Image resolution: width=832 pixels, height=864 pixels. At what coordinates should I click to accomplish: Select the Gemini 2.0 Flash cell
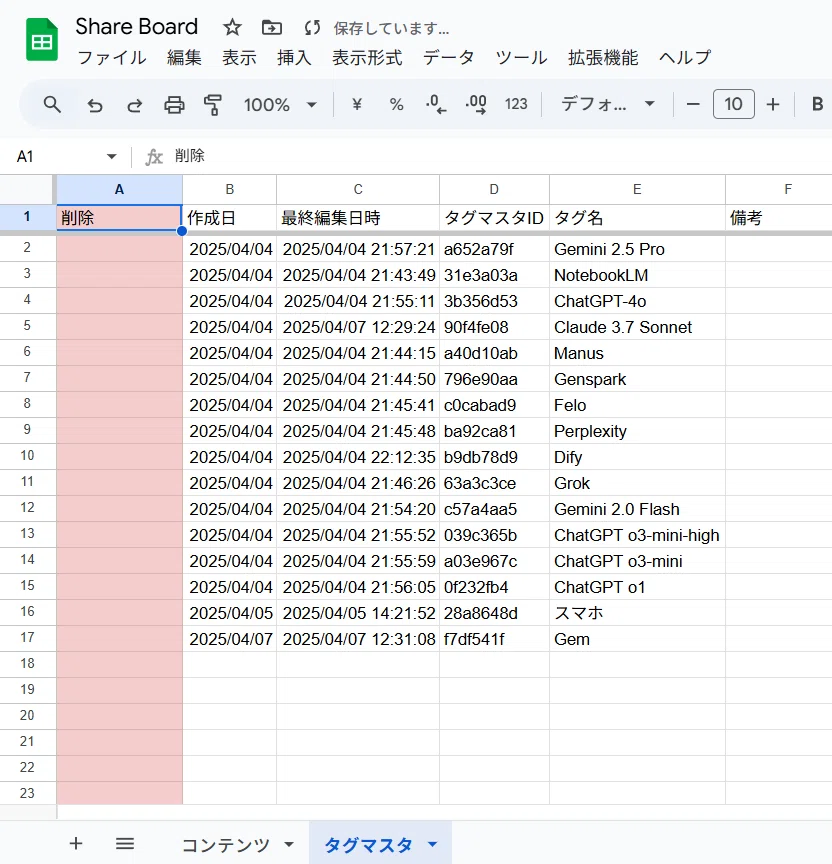637,509
